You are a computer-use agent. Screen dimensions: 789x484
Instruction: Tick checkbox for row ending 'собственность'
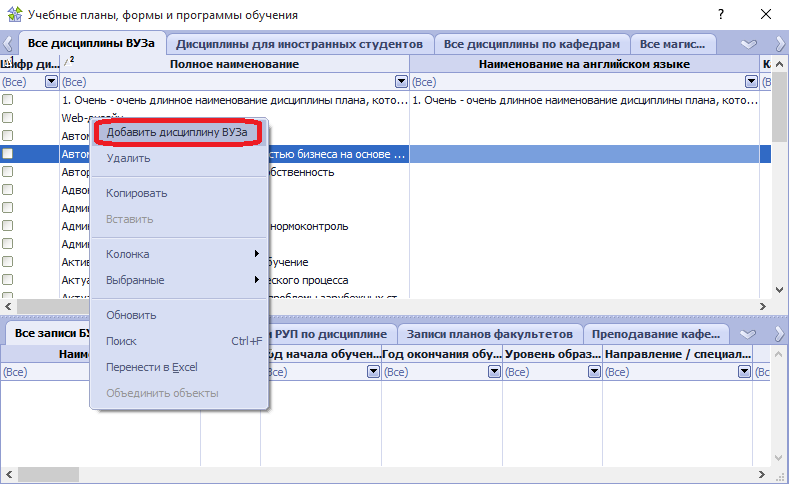pyautogui.click(x=8, y=172)
